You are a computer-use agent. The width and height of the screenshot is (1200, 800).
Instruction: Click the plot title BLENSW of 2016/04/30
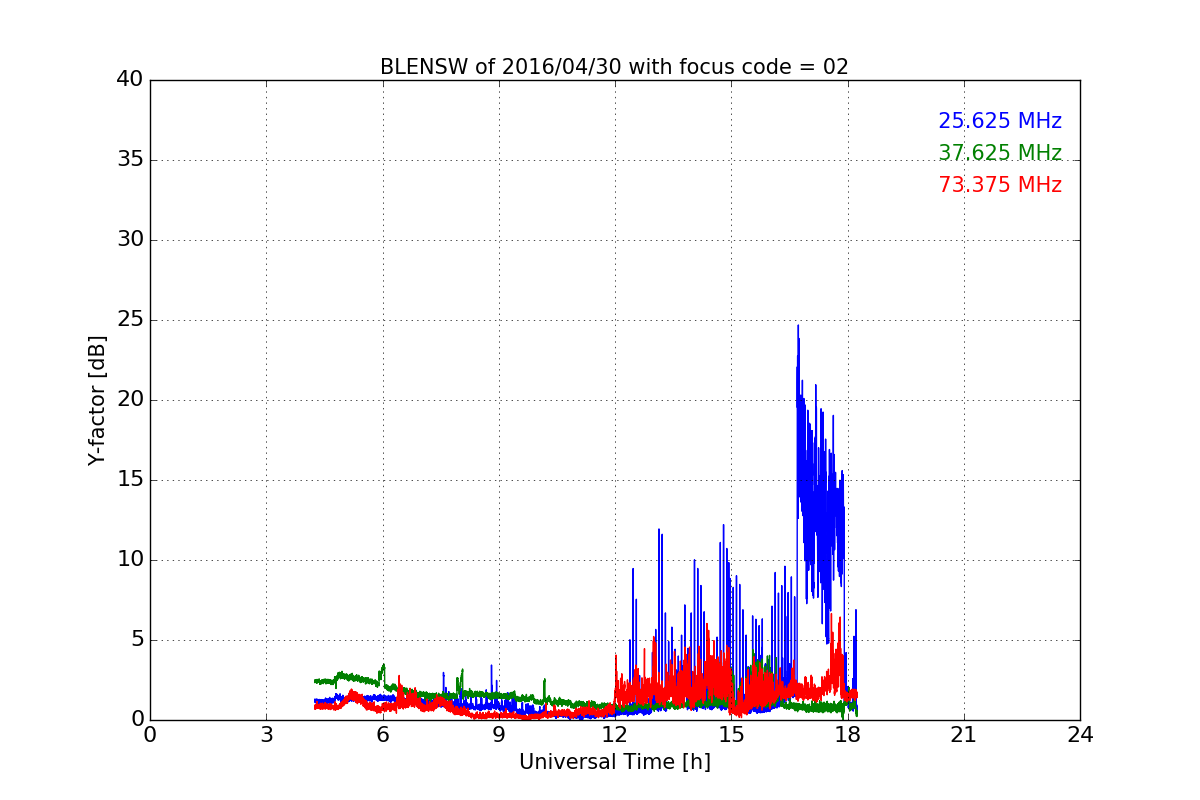(x=614, y=67)
